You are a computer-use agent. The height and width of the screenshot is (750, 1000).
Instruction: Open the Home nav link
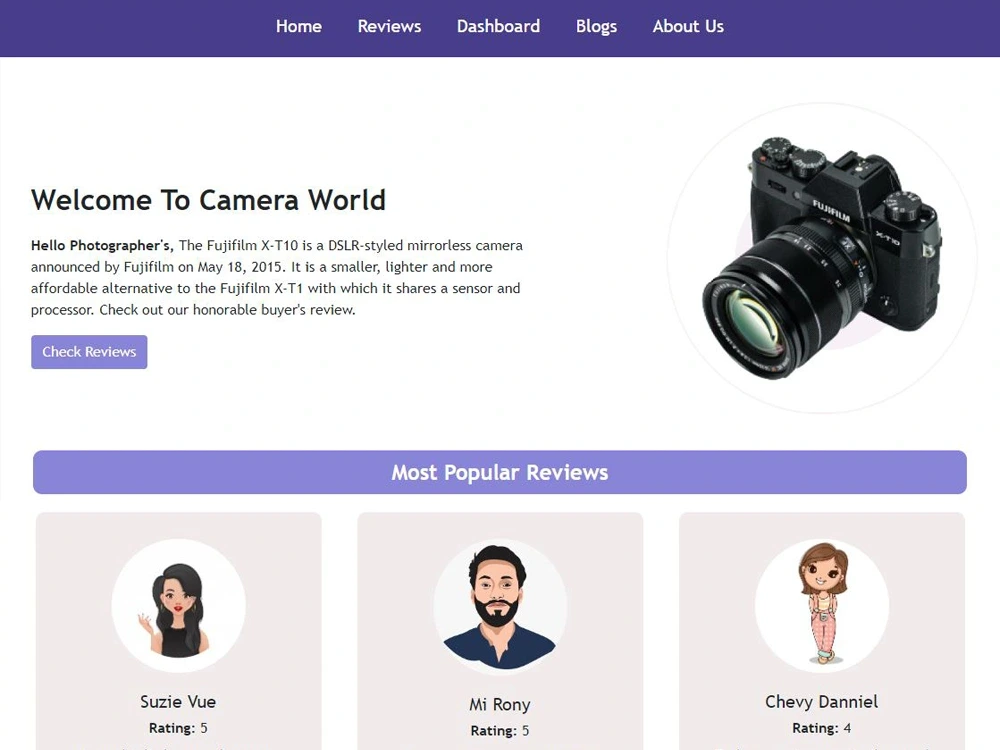(298, 26)
